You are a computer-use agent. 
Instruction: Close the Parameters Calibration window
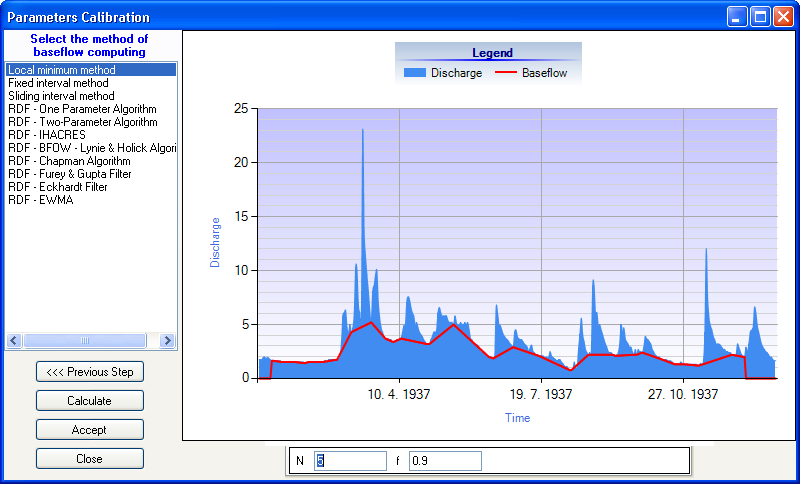coord(783,17)
